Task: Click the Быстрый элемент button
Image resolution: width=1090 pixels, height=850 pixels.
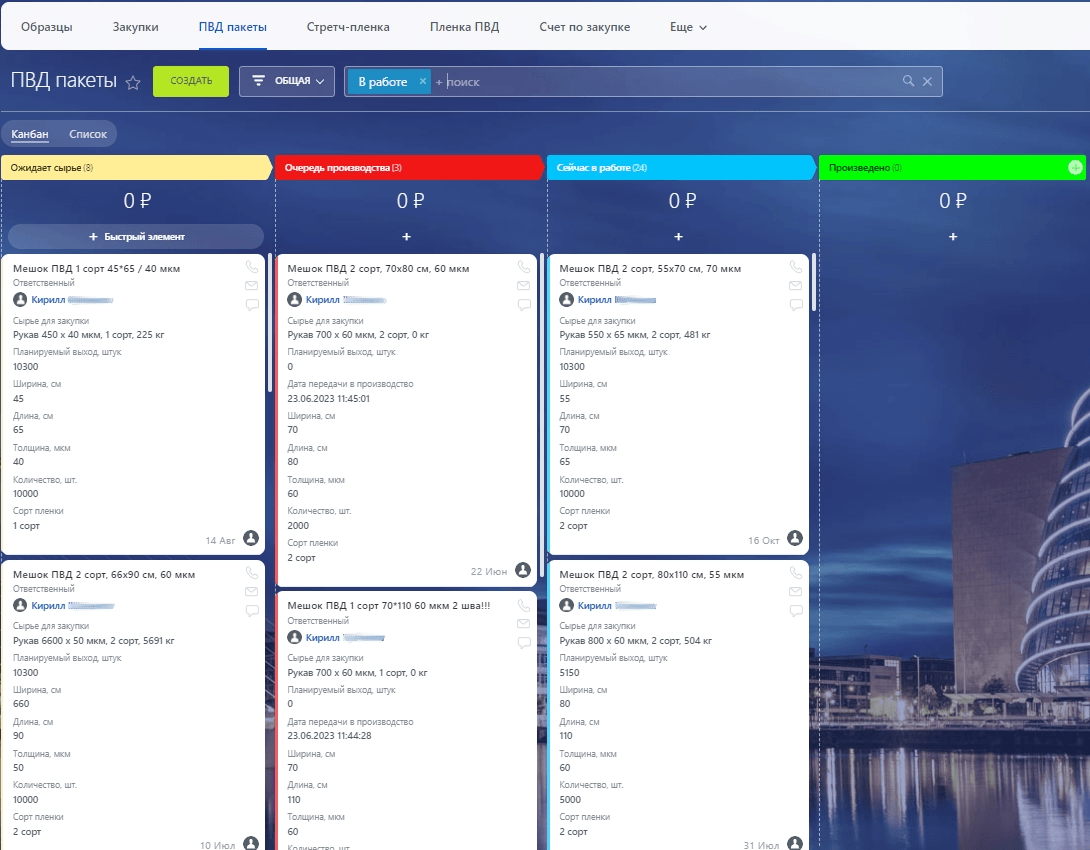Action: coord(136,236)
